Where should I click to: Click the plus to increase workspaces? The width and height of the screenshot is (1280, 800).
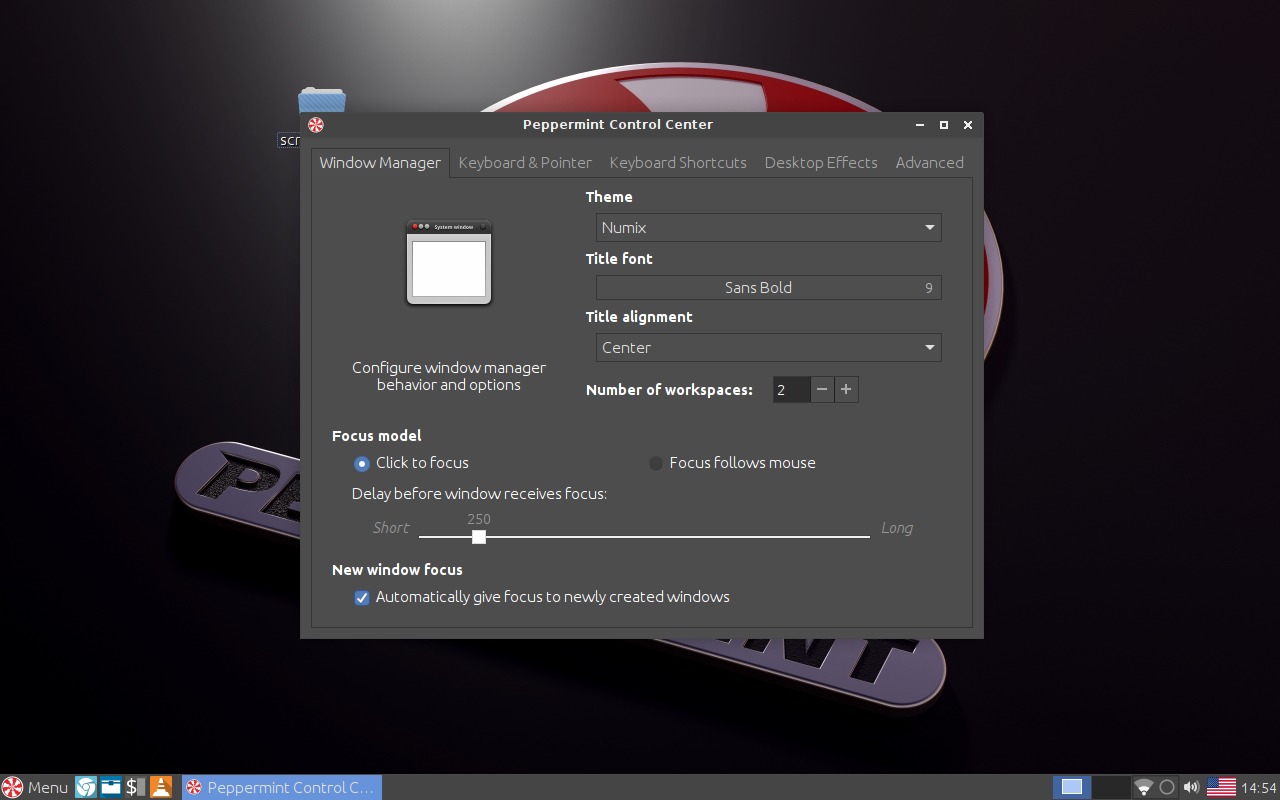coord(846,390)
